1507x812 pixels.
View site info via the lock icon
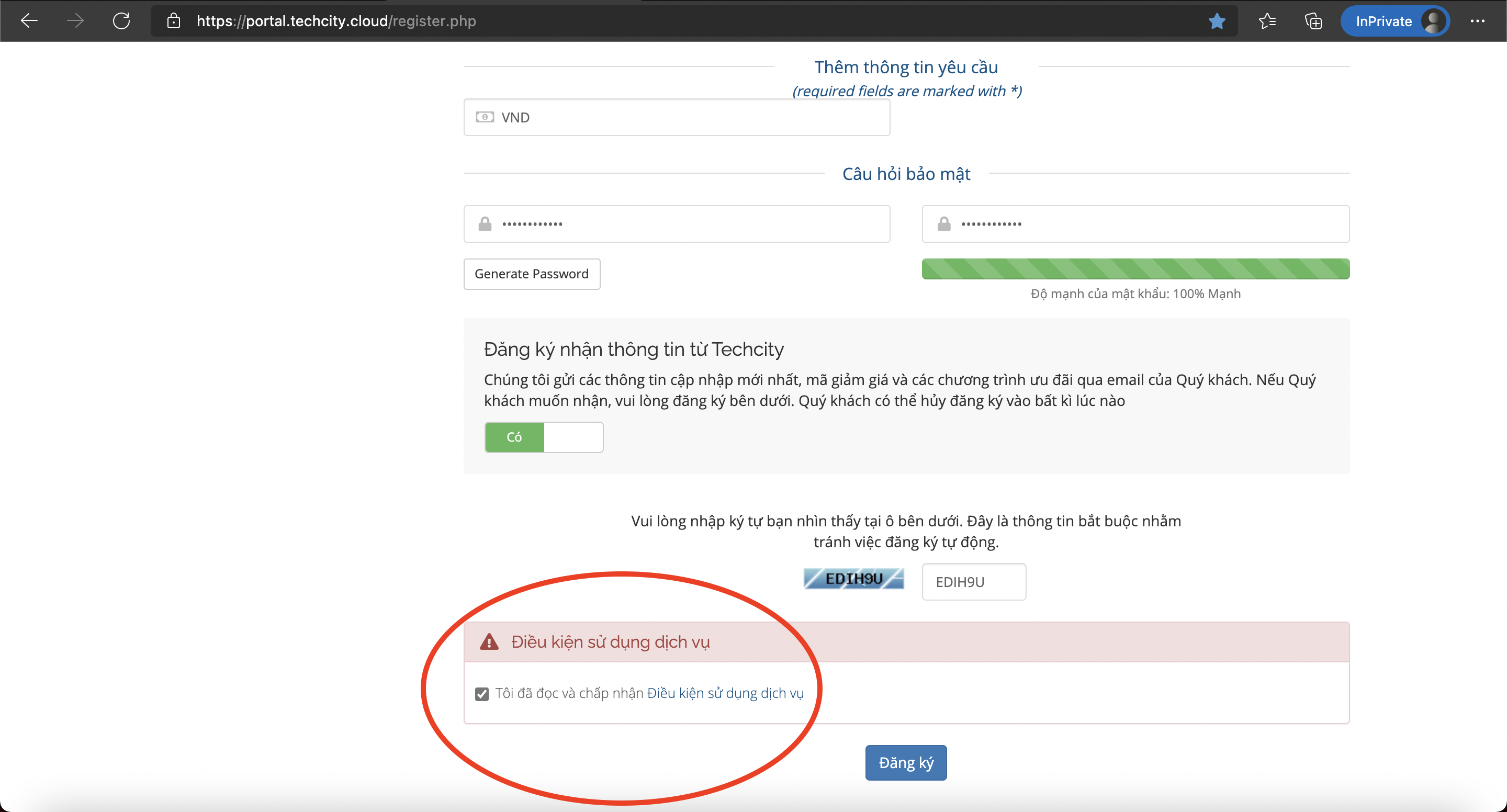pyautogui.click(x=173, y=21)
